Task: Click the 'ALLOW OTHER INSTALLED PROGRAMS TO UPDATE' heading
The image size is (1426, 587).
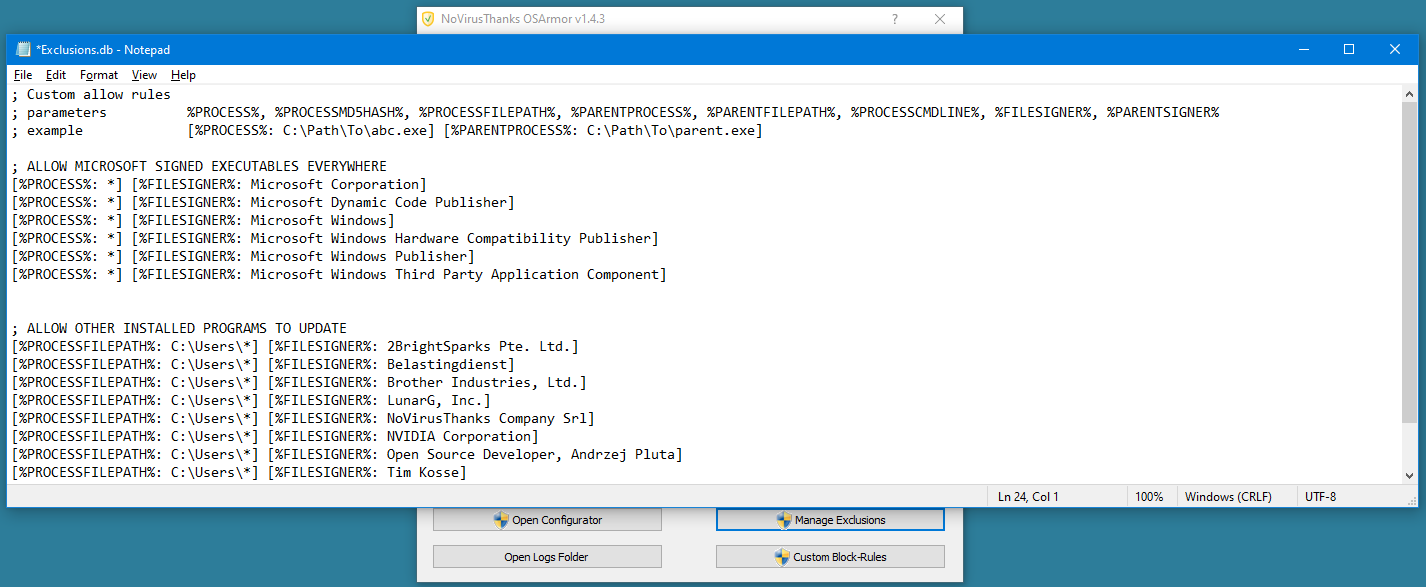Action: point(179,328)
